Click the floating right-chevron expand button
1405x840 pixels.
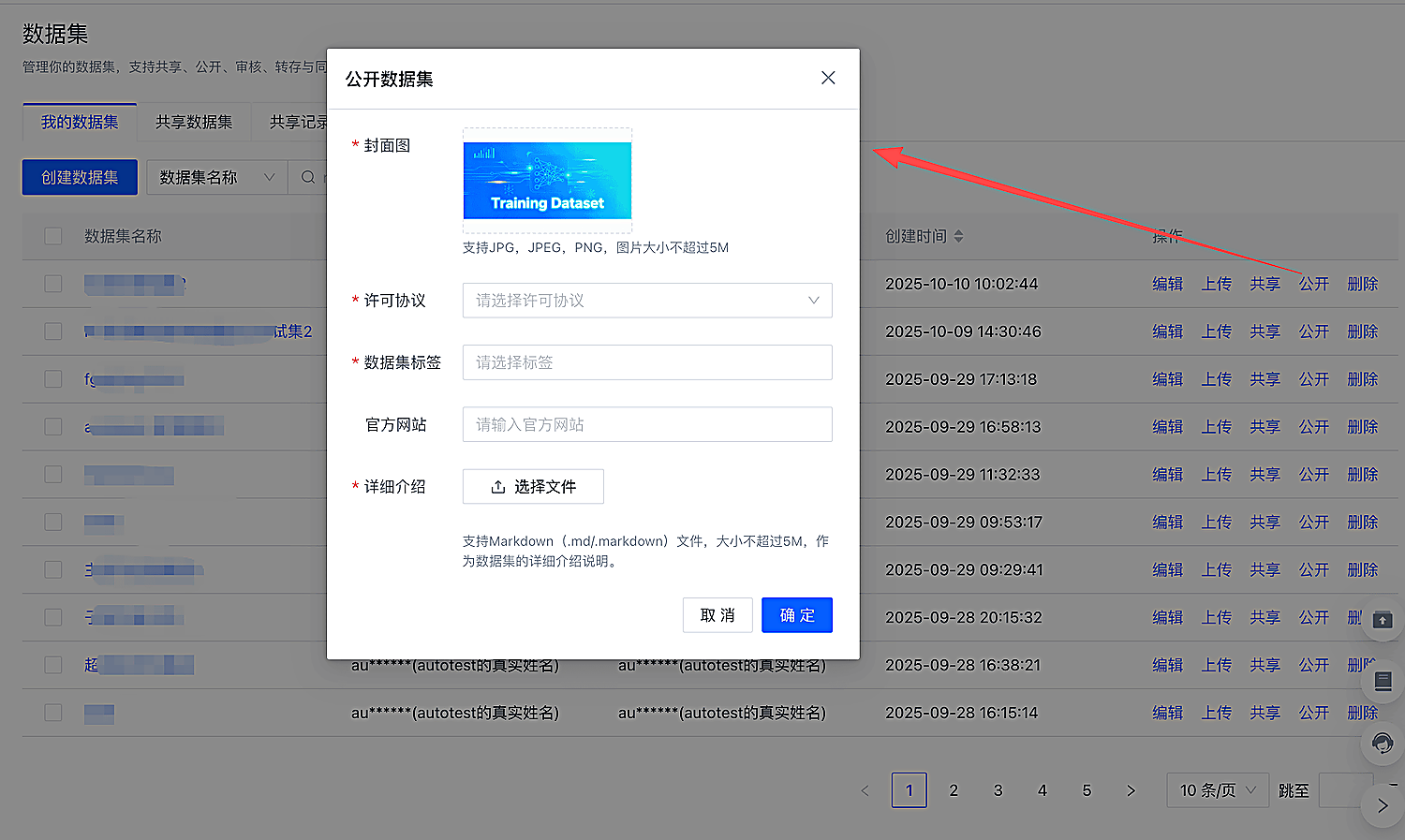(1383, 805)
